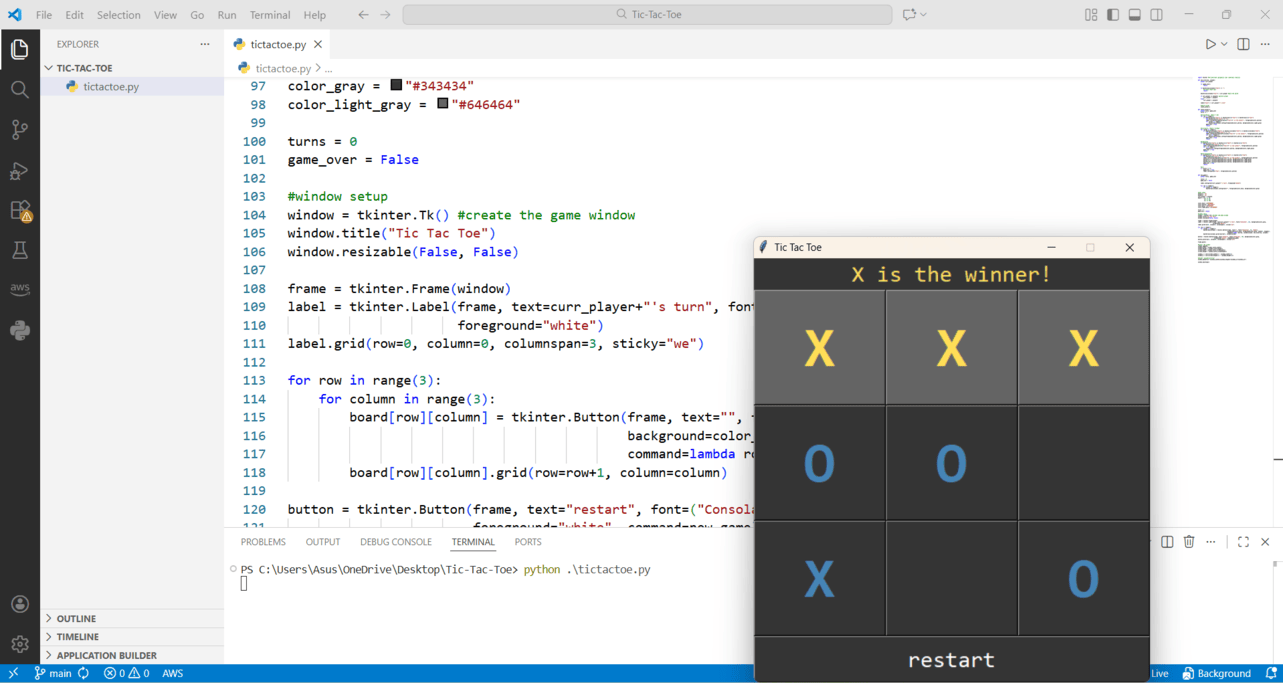Click the #343434 color swatch in code

396,86
